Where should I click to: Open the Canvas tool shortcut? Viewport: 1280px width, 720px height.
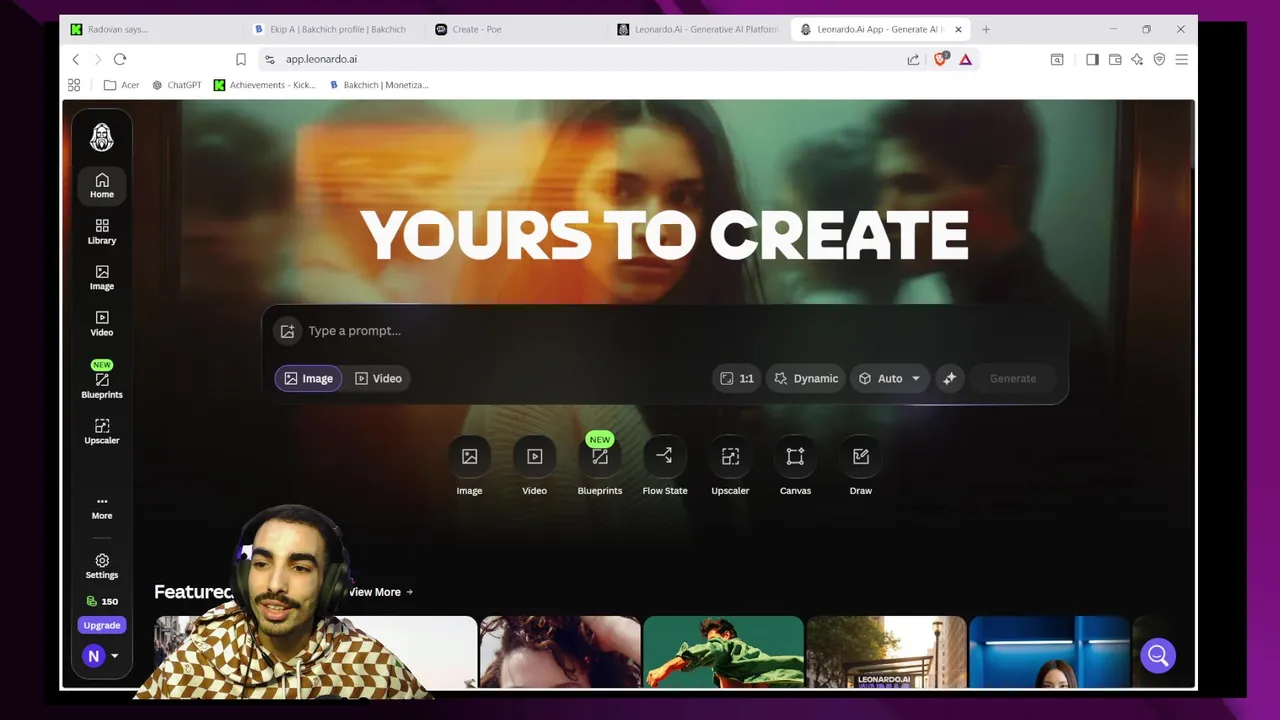(795, 468)
